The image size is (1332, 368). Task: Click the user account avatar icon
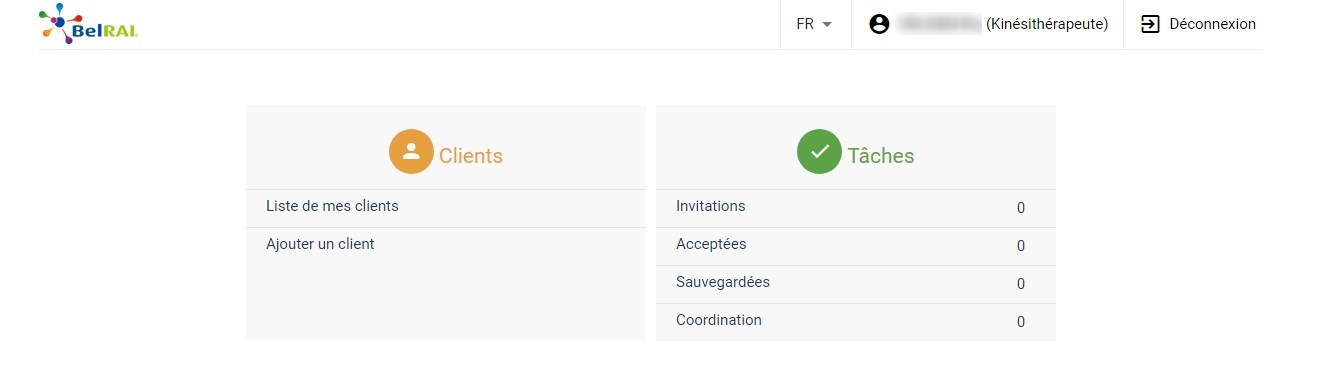(879, 24)
